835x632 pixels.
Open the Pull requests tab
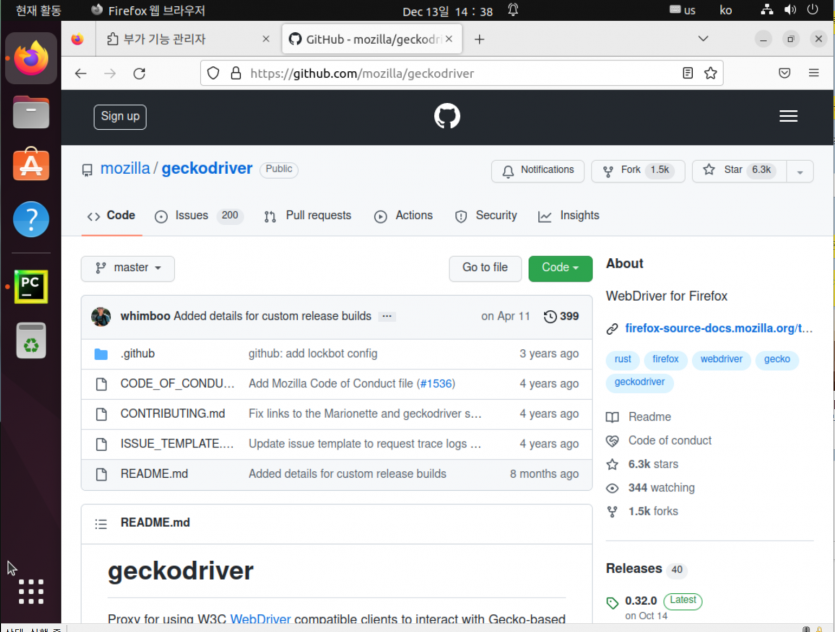pos(308,216)
